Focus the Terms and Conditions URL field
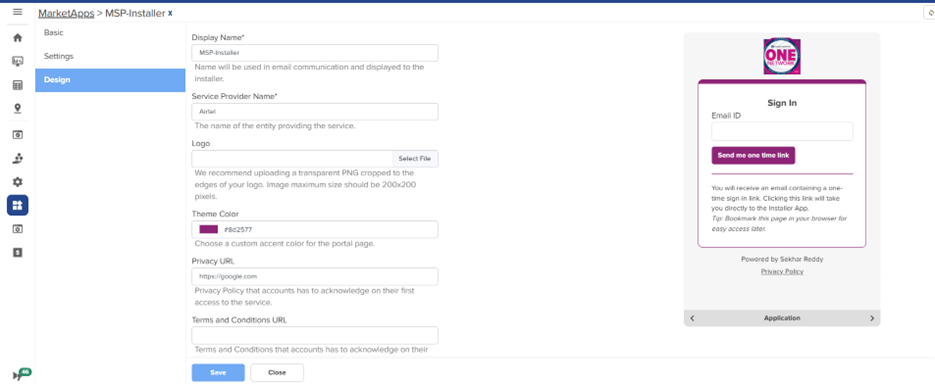Screen dimensions: 935x384 315,335
